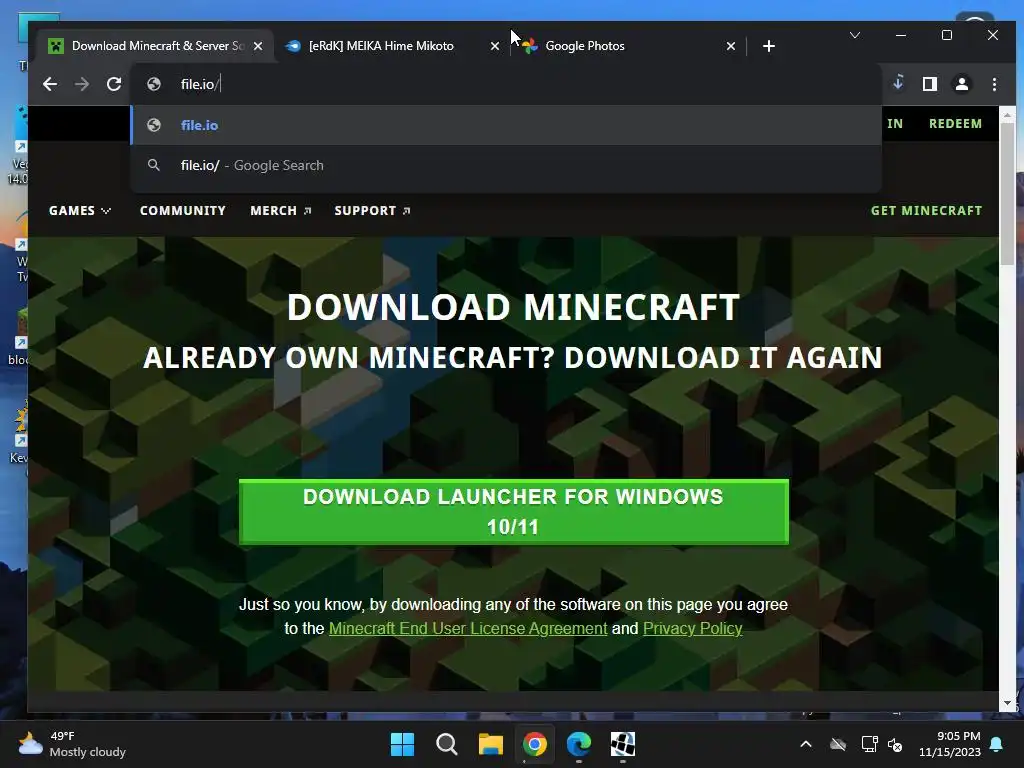Select the file.io/ Google Search suggestion
Screen dimensions: 1024x768
click(x=506, y=166)
